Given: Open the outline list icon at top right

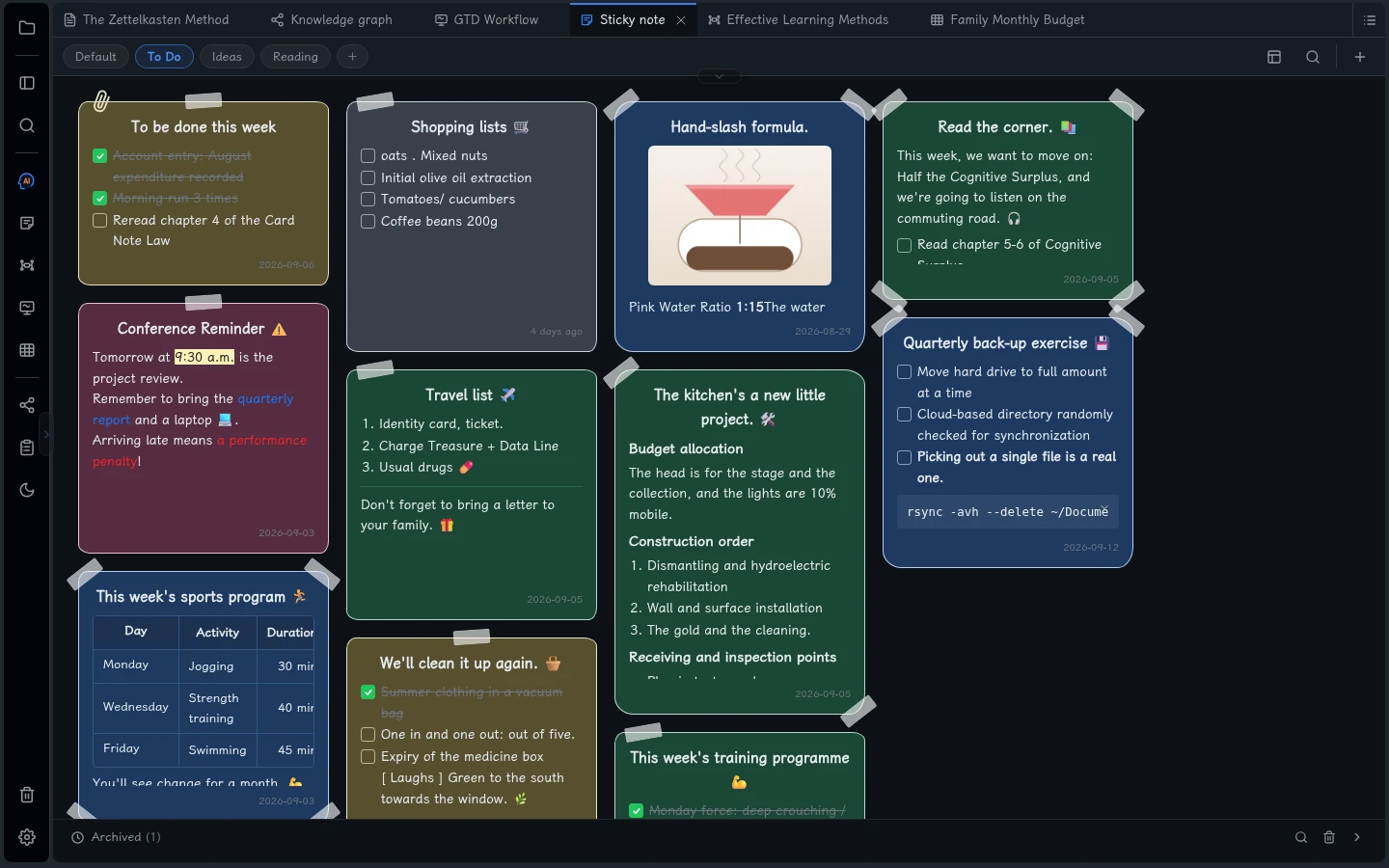Looking at the screenshot, I should [x=1370, y=19].
